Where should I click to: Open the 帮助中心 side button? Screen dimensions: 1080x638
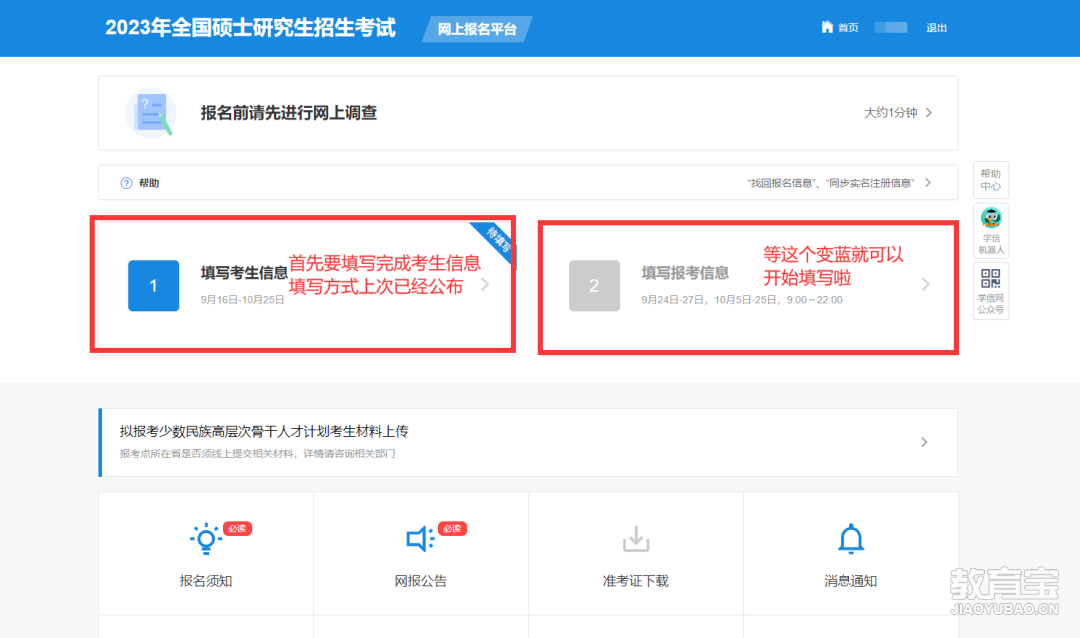991,180
